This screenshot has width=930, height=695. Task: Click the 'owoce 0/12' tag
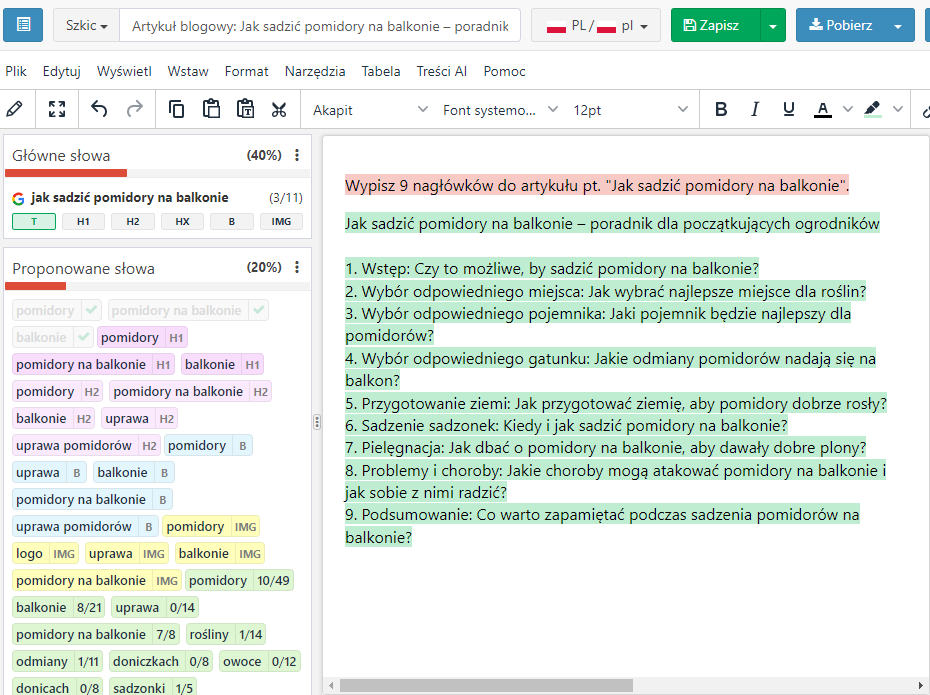tap(259, 661)
